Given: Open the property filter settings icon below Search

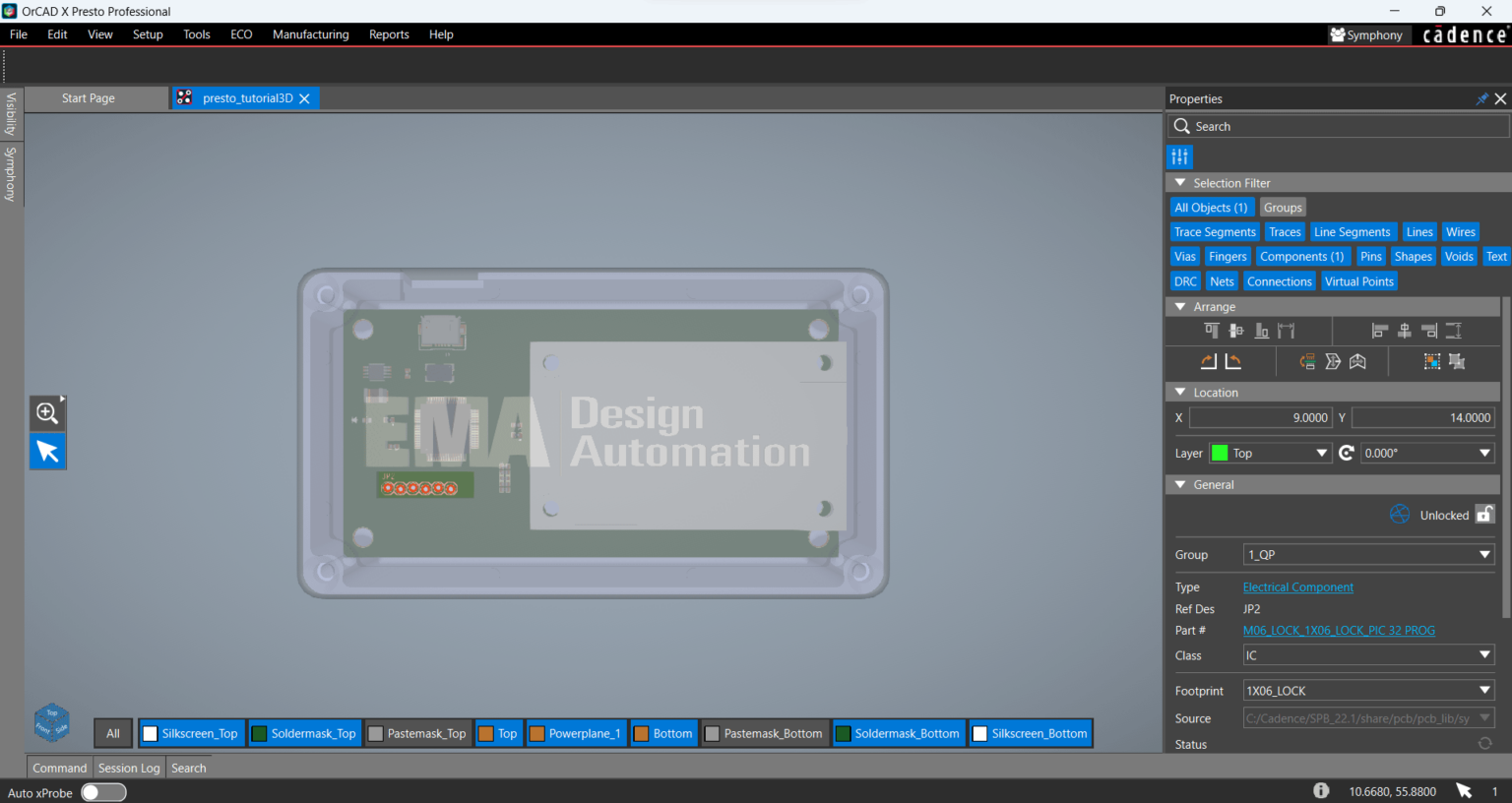Looking at the screenshot, I should pos(1179,155).
